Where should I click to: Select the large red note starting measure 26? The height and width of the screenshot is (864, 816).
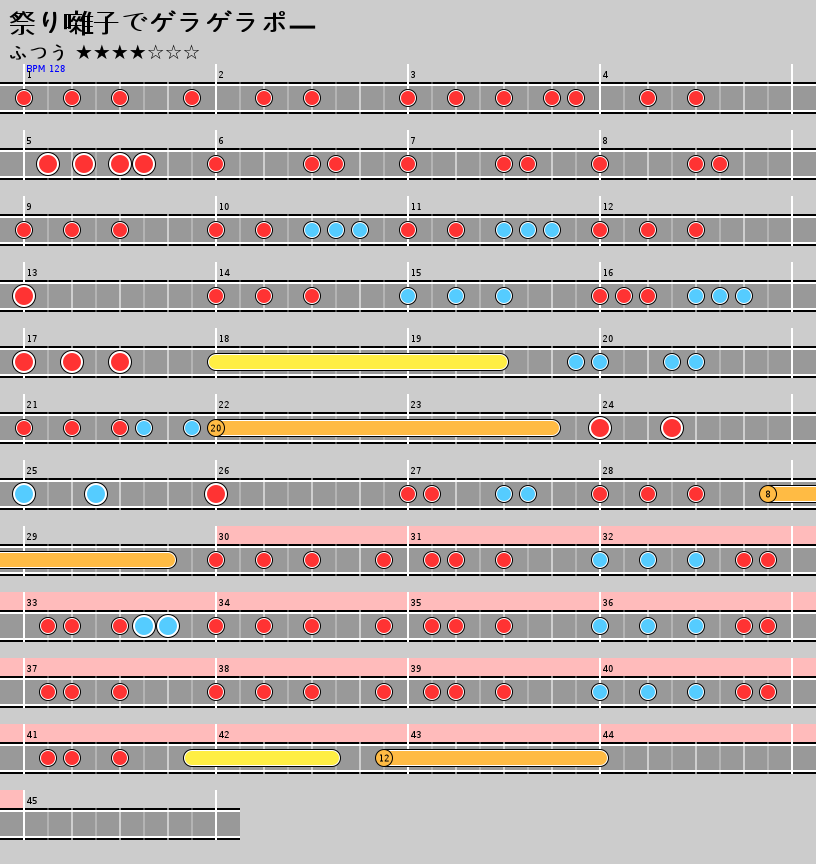point(216,494)
